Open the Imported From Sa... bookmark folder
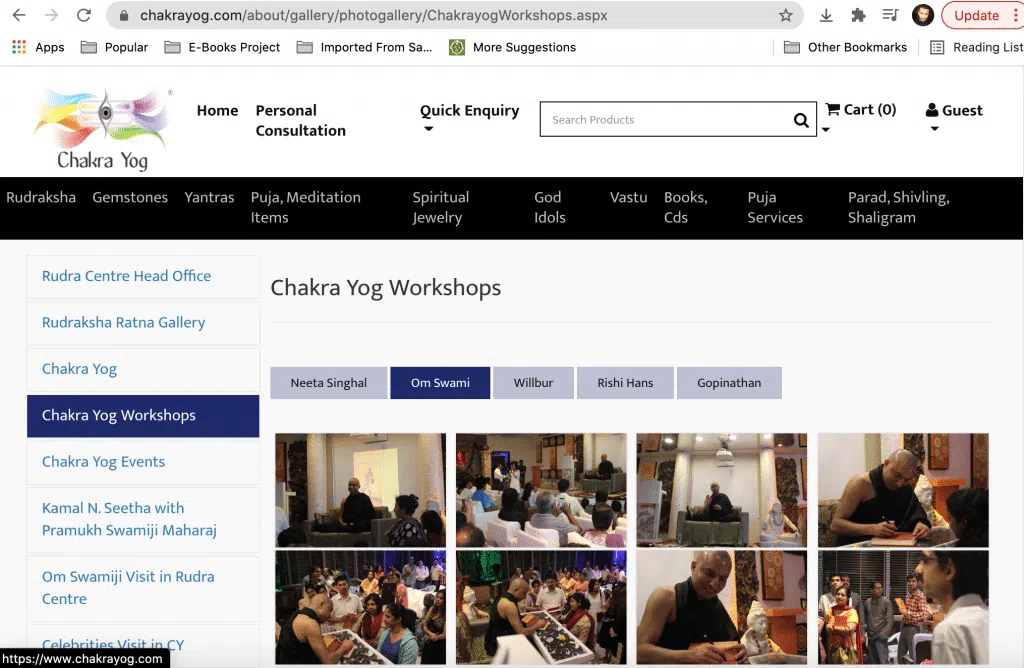 click(x=364, y=47)
